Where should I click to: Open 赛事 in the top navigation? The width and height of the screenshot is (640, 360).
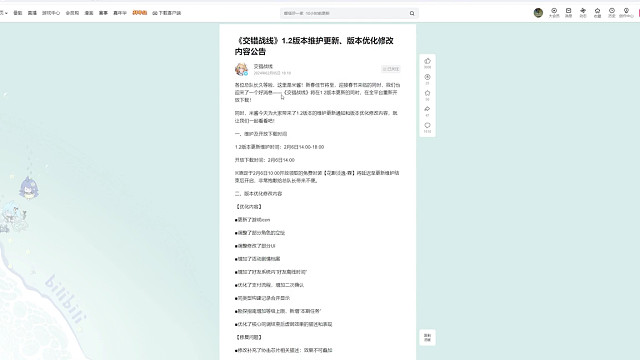[103, 13]
